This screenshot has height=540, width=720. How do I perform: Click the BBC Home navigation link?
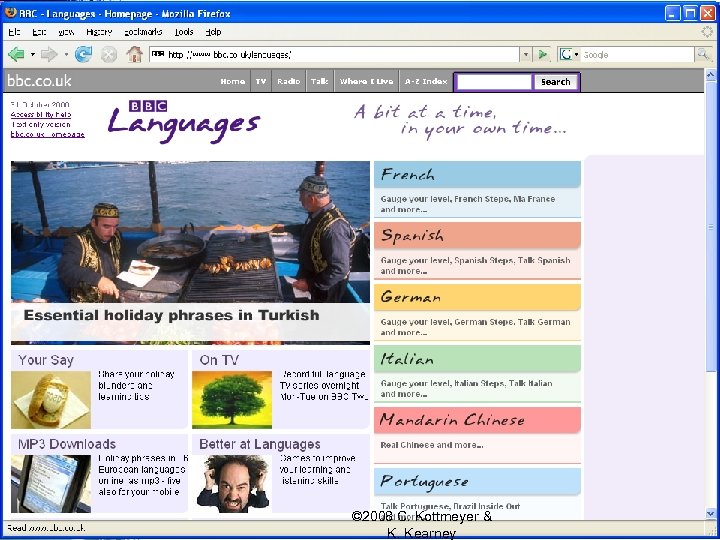coord(232,81)
